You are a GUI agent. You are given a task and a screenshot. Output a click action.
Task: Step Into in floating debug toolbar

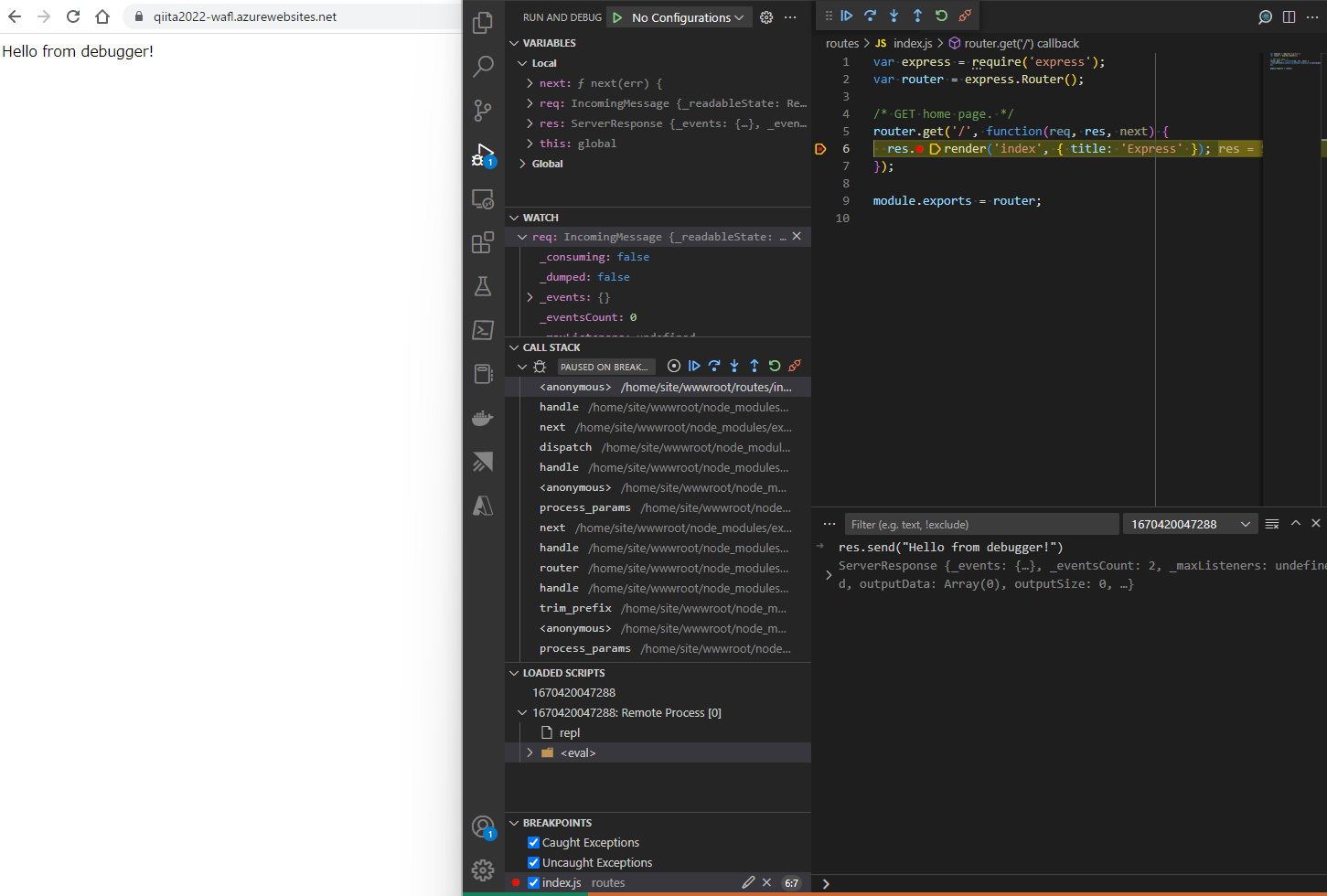click(894, 16)
